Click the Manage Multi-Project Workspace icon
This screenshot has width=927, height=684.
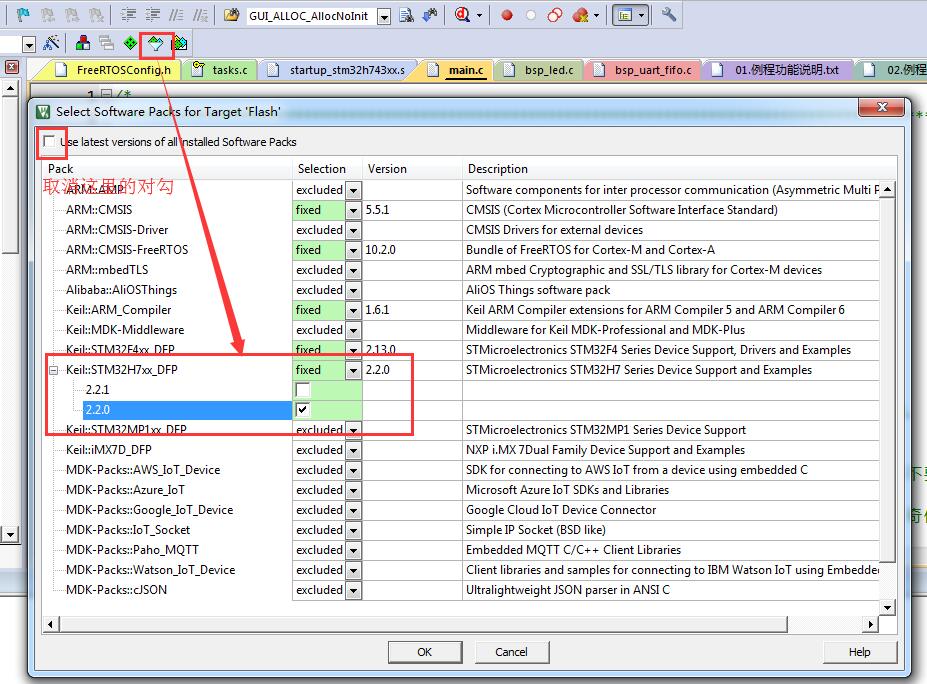pyautogui.click(x=107, y=43)
